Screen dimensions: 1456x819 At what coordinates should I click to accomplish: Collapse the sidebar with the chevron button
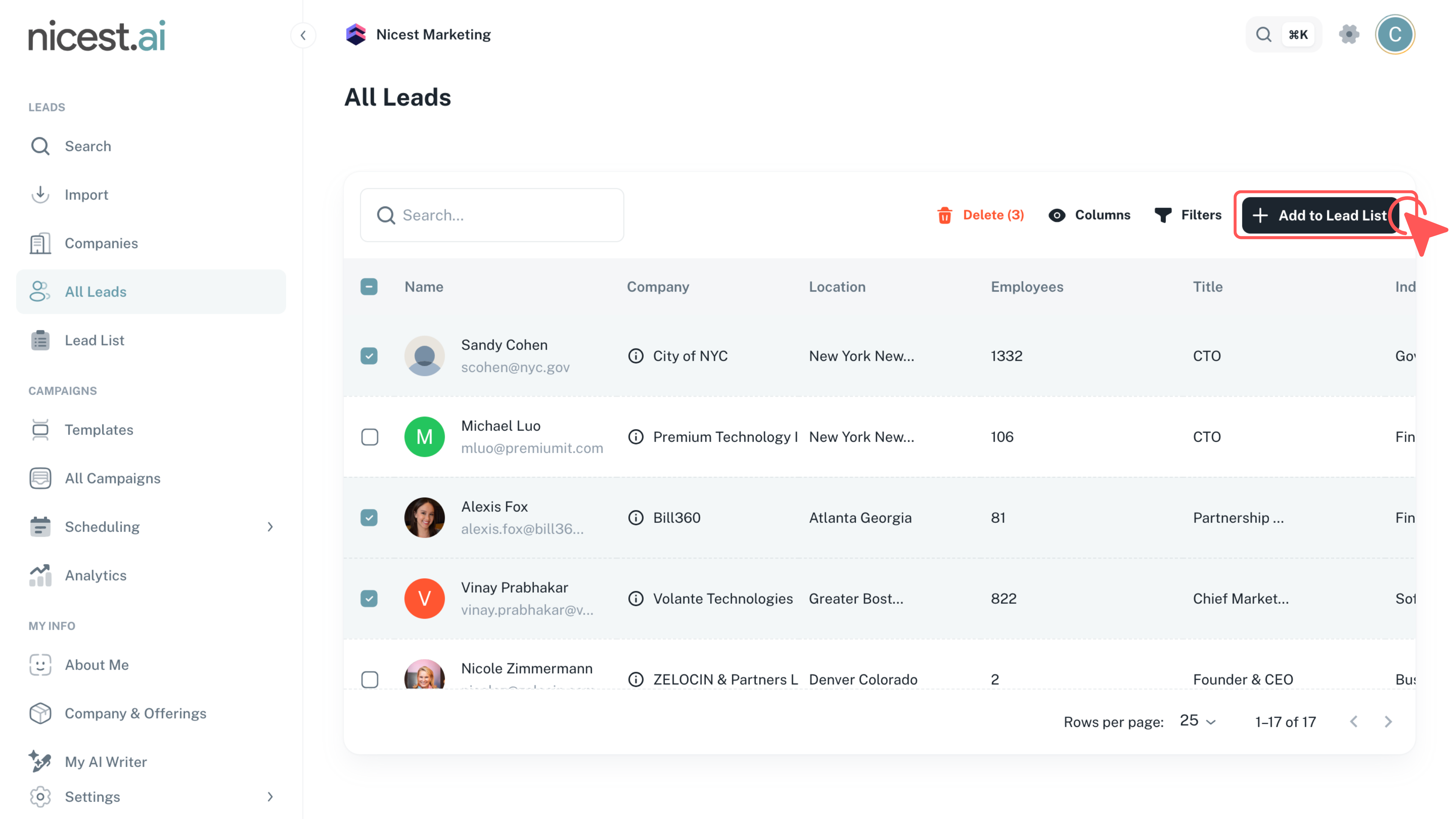[303, 35]
